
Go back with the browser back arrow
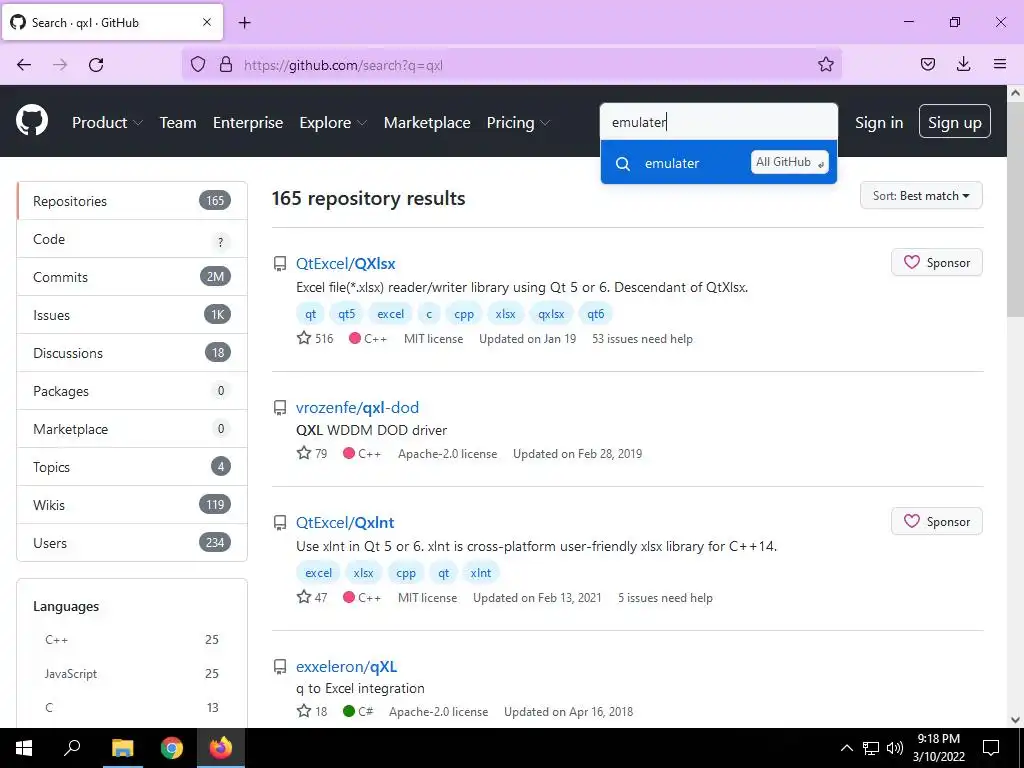24,65
